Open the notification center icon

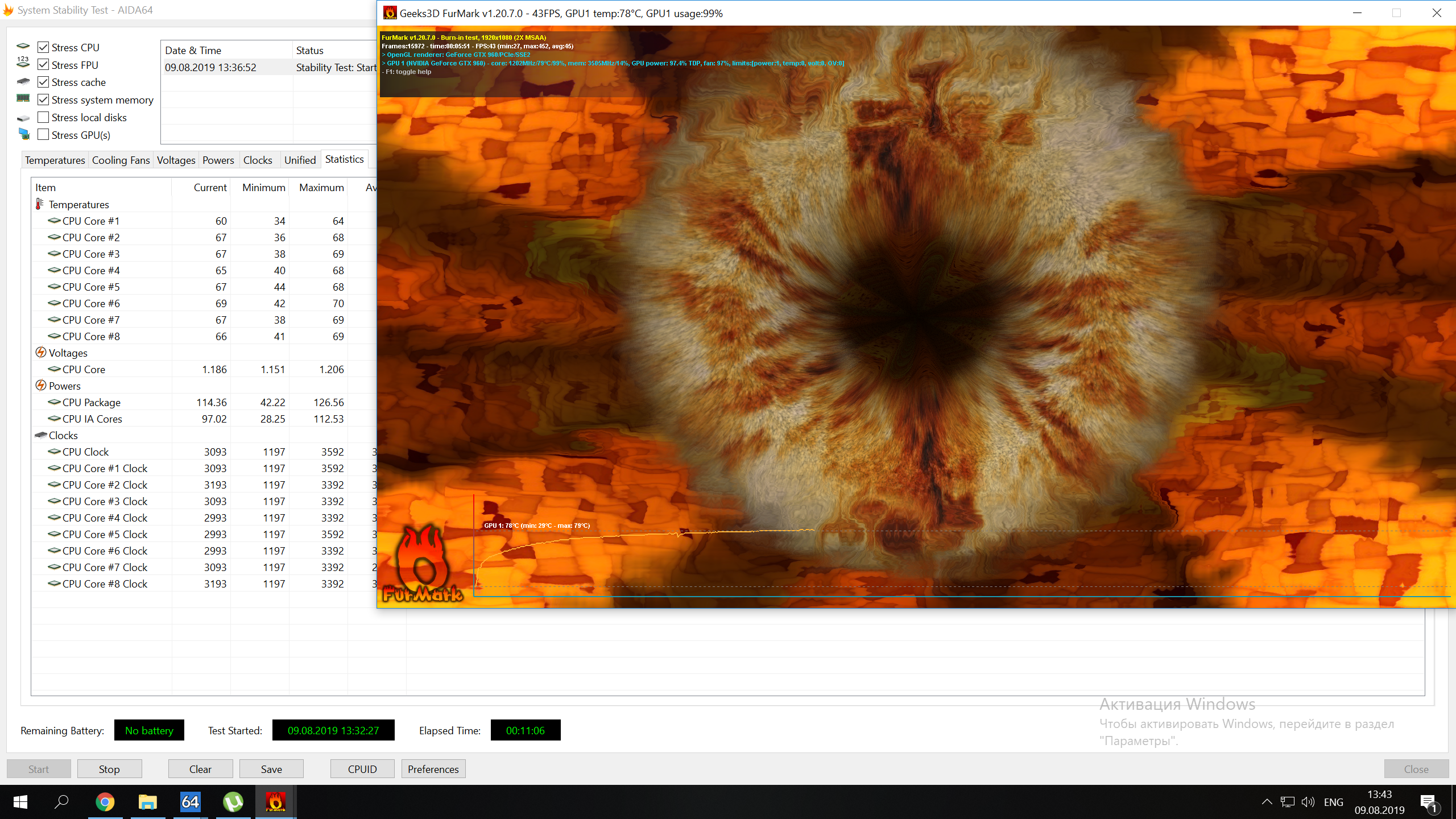(x=1428, y=802)
